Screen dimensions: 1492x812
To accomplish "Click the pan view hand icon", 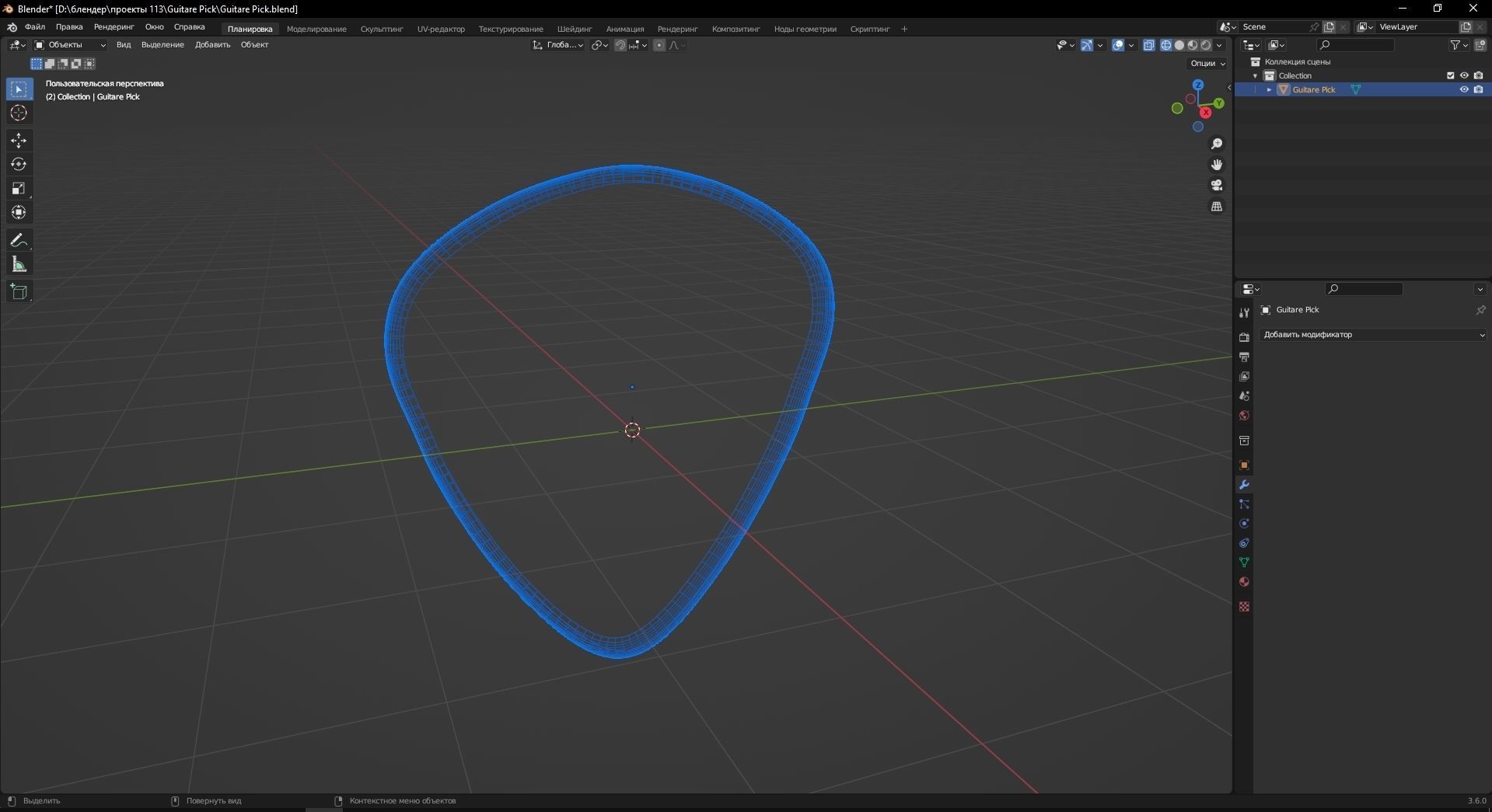I will pos(1217,165).
